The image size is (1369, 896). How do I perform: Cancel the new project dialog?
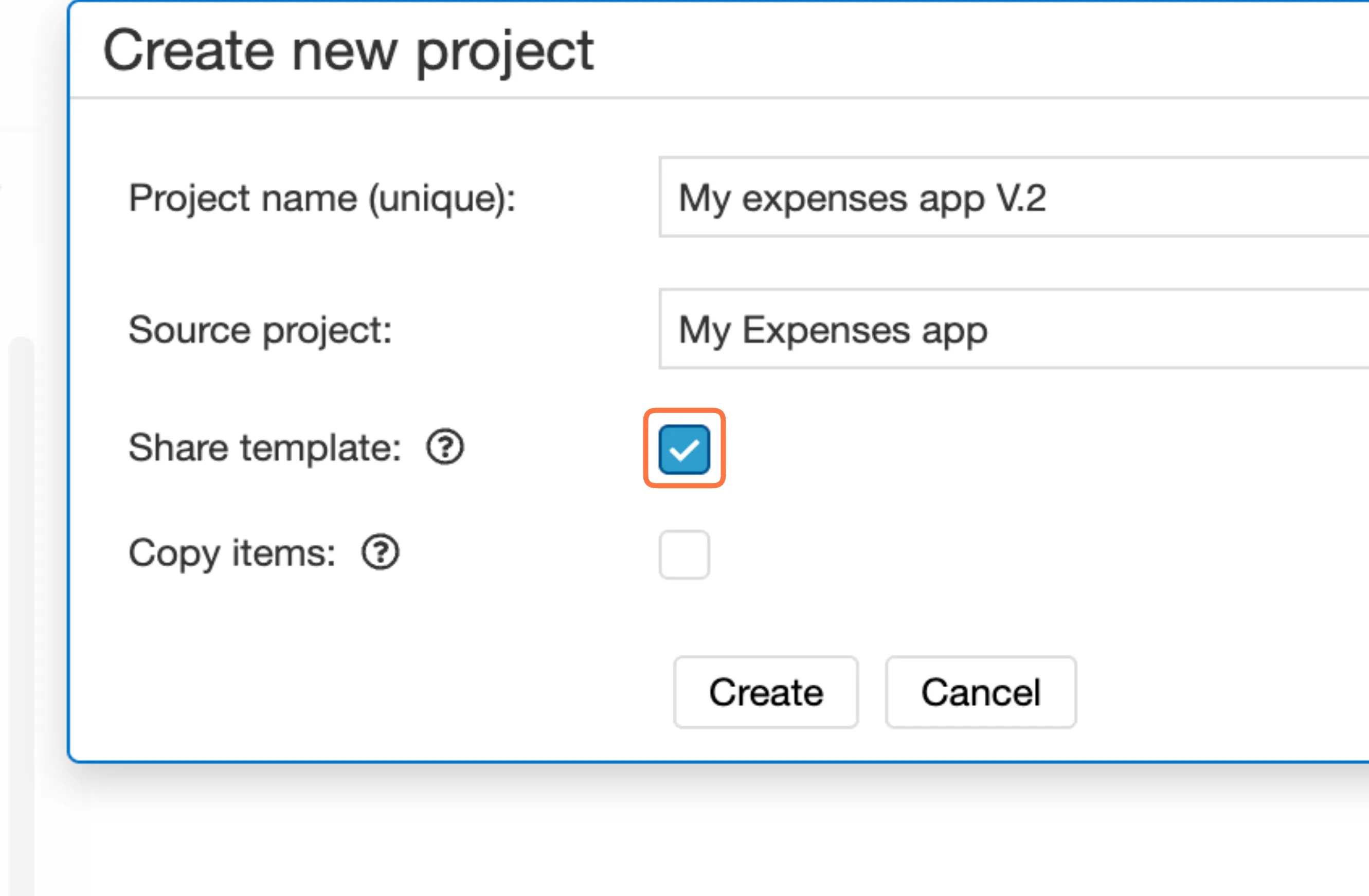coord(980,692)
